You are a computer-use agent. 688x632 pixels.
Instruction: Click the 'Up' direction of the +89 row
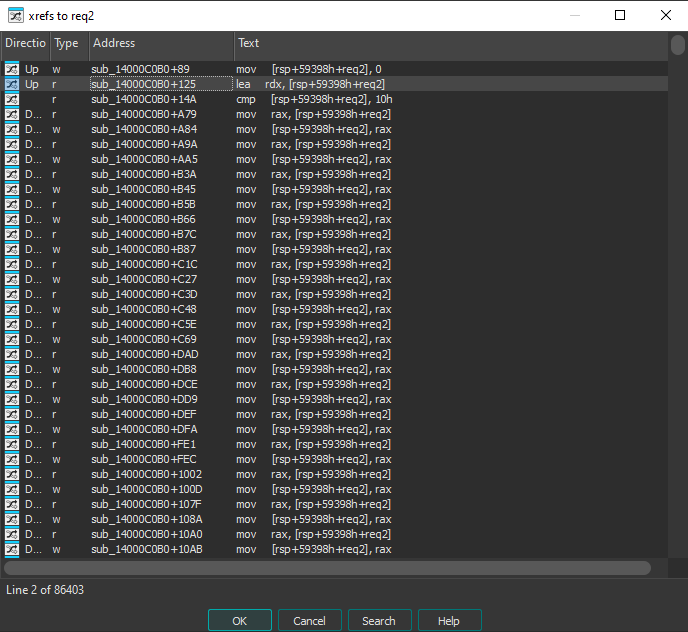point(32,69)
